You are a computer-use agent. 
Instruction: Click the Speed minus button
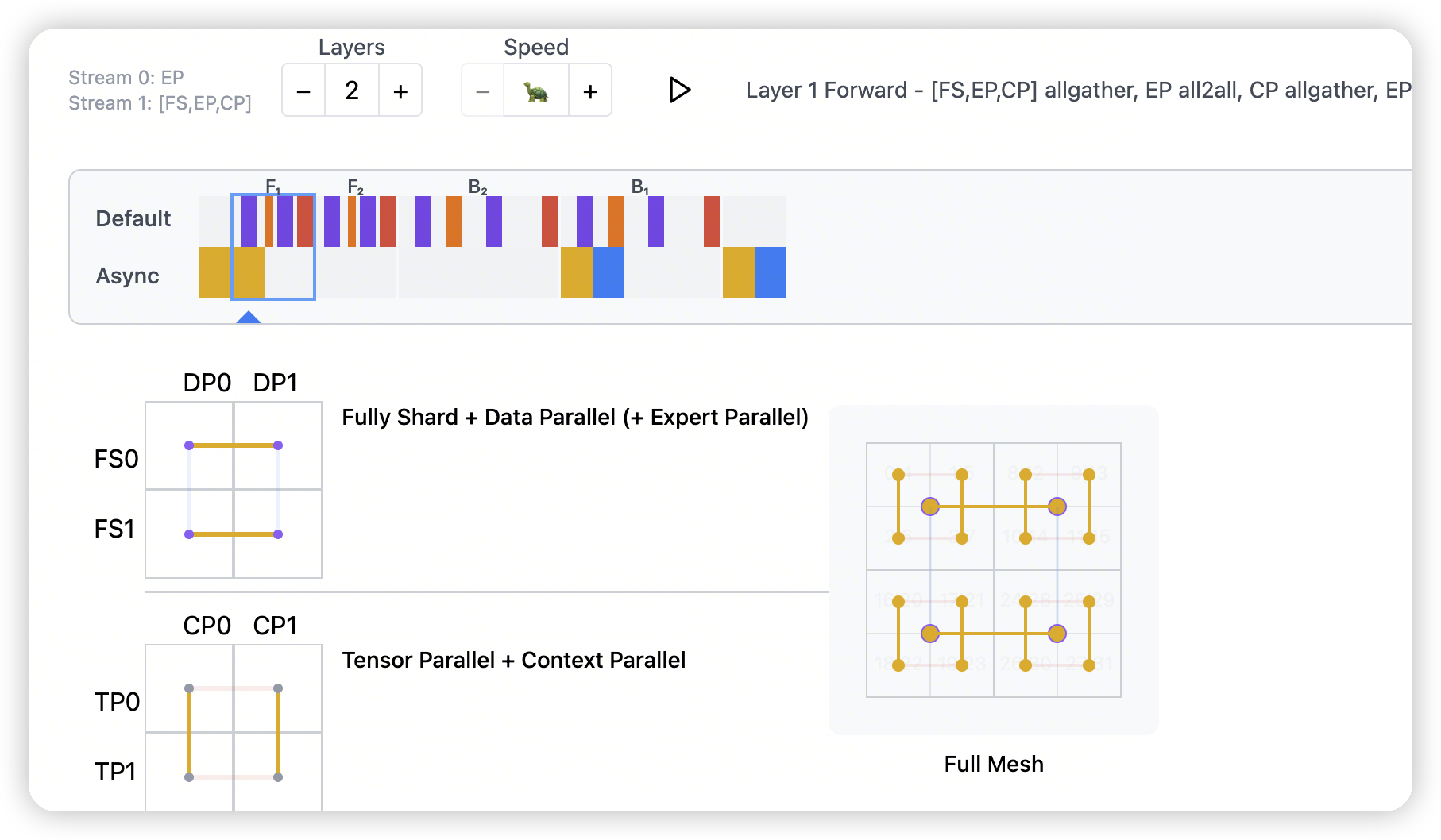tap(482, 91)
